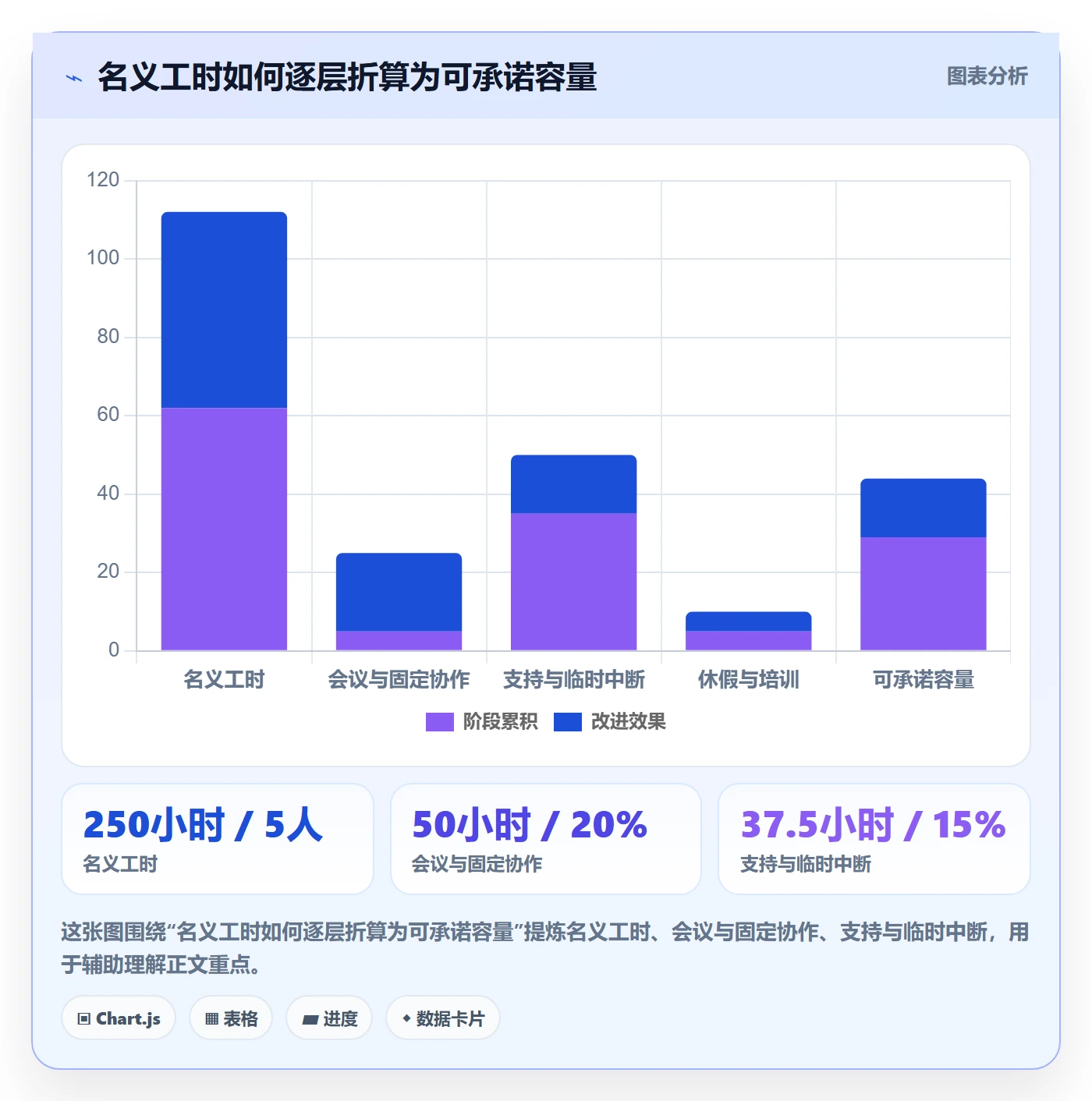1092x1101 pixels.
Task: Click the 40 y-axis value
Action: [x=108, y=494]
